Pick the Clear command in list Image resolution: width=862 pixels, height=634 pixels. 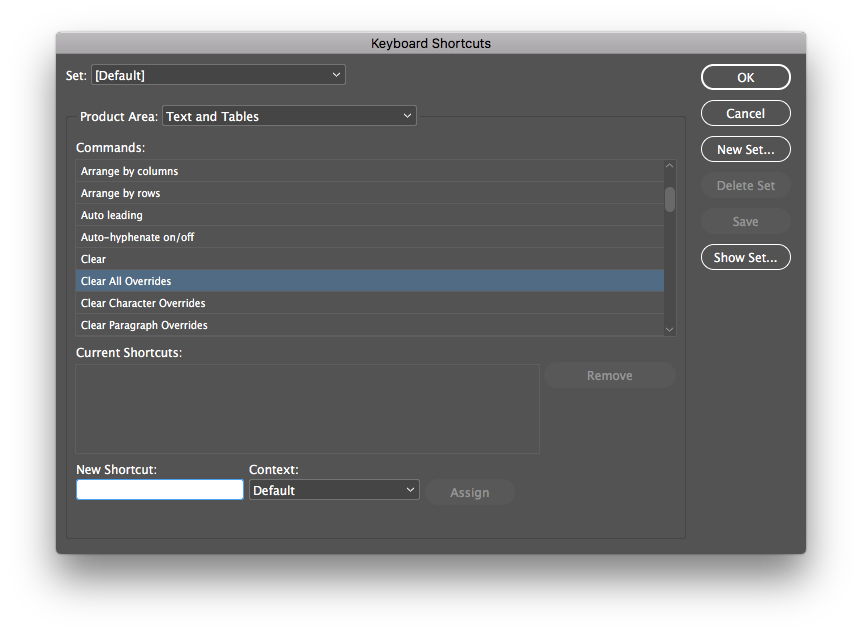click(369, 259)
